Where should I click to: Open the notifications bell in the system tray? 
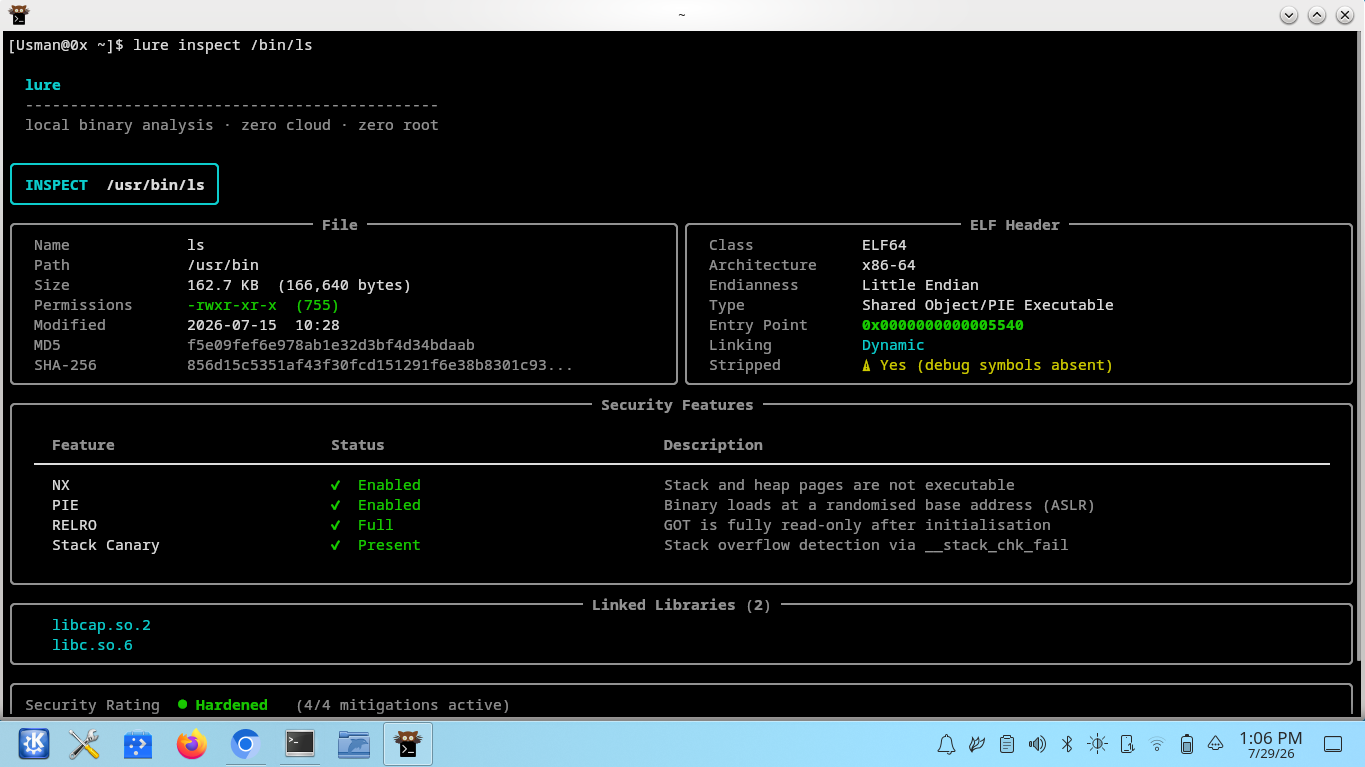pos(946,744)
